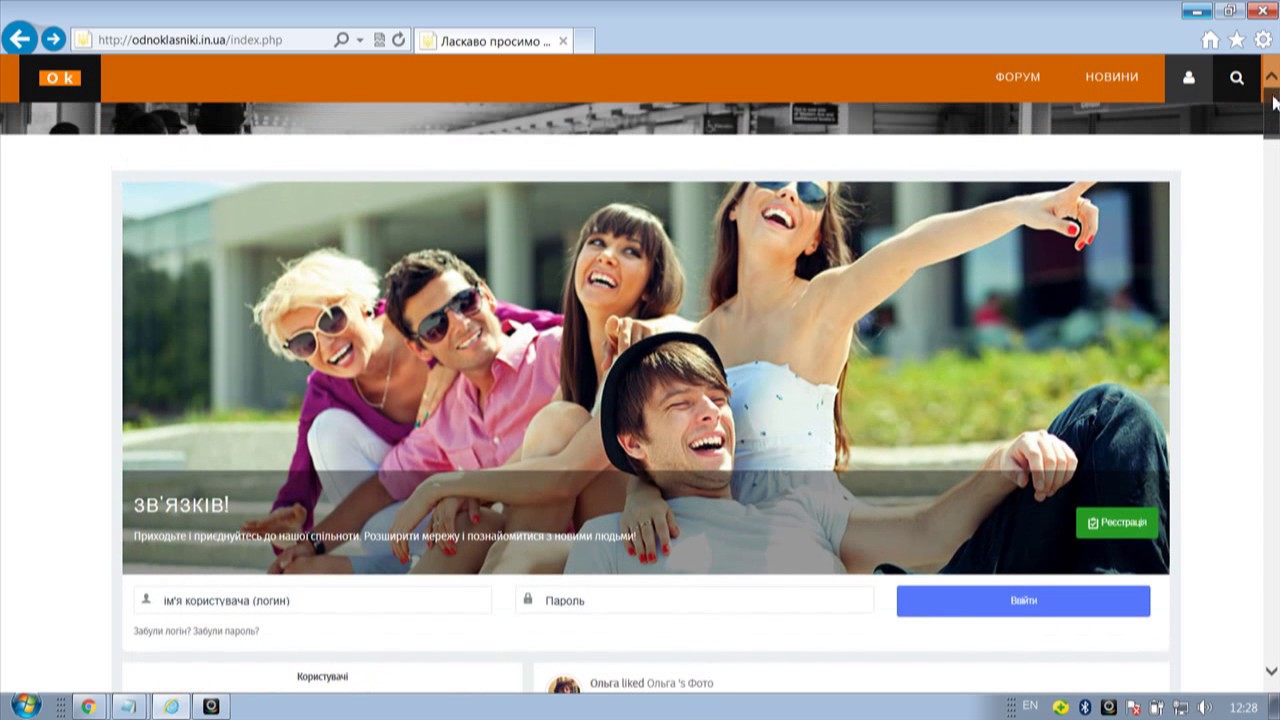Click the EN language indicator
This screenshot has width=1280, height=720.
(x=1030, y=706)
